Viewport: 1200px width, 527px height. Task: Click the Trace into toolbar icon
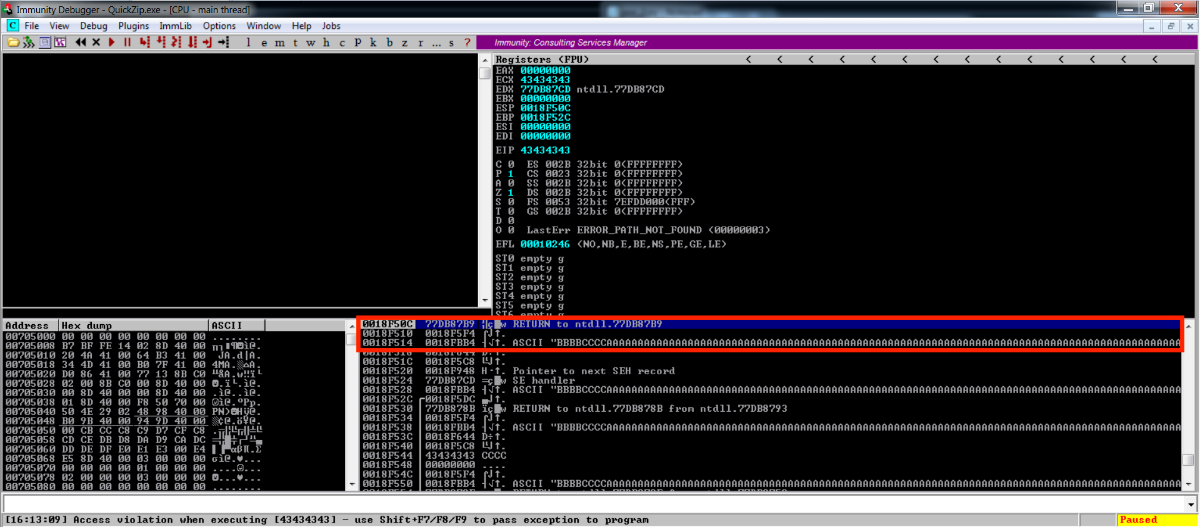click(176, 42)
